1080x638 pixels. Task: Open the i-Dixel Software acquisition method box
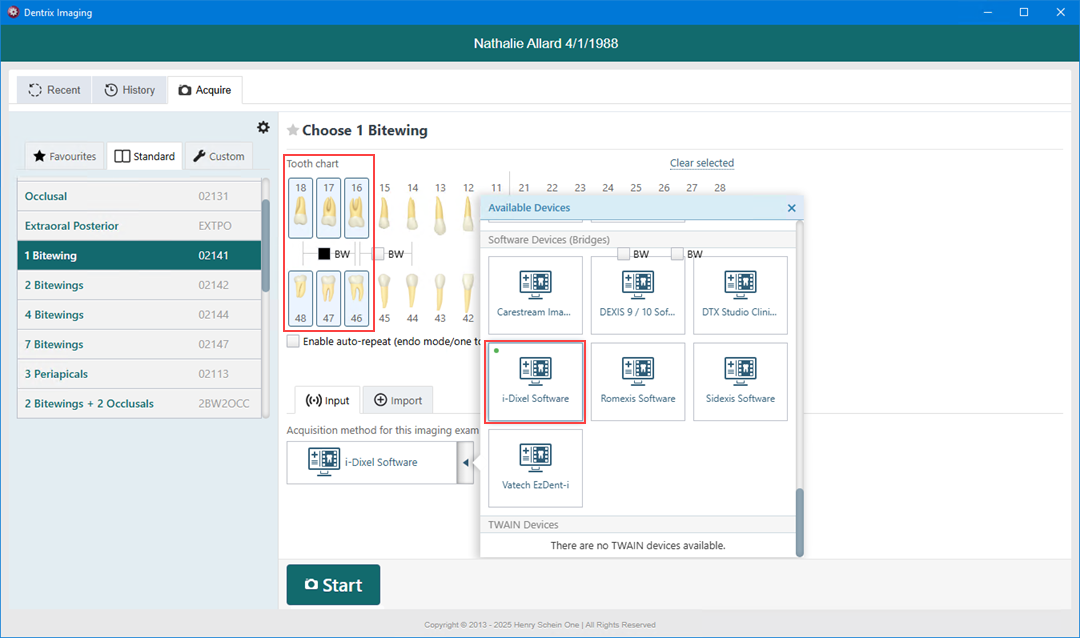[371, 463]
